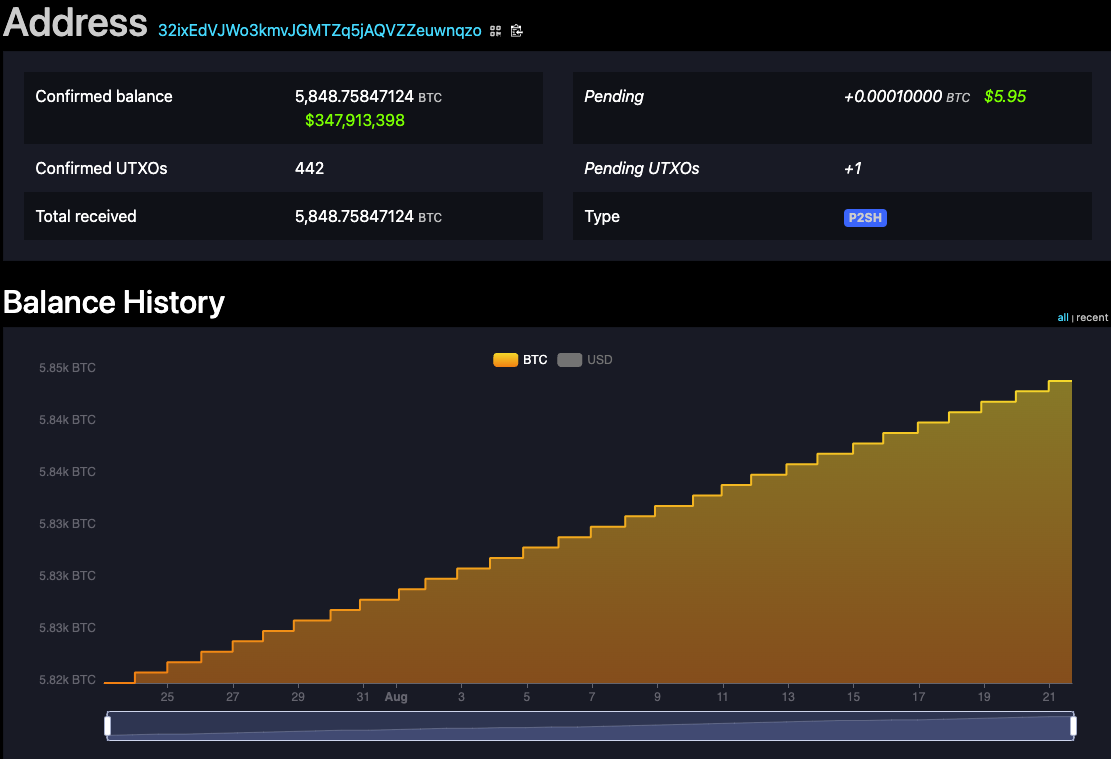Click the middle of the range selector bar
The height and width of the screenshot is (759, 1111).
pos(590,726)
